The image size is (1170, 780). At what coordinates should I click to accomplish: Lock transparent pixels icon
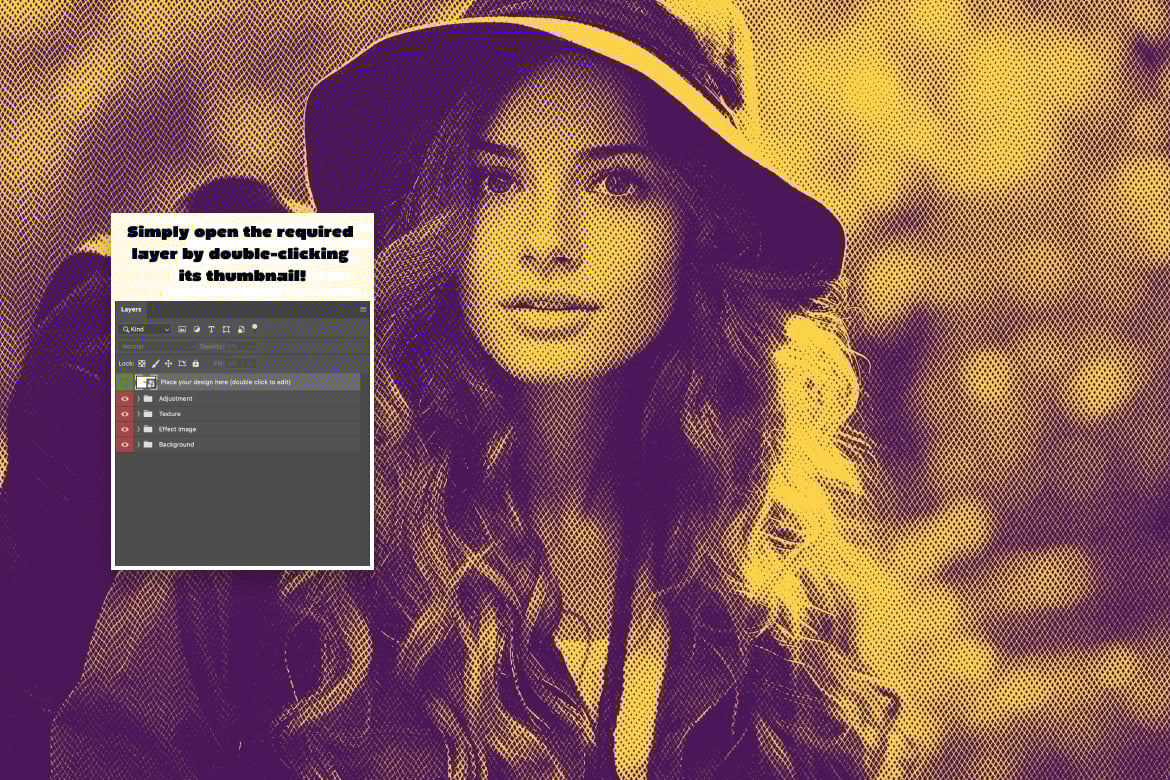coord(142,364)
